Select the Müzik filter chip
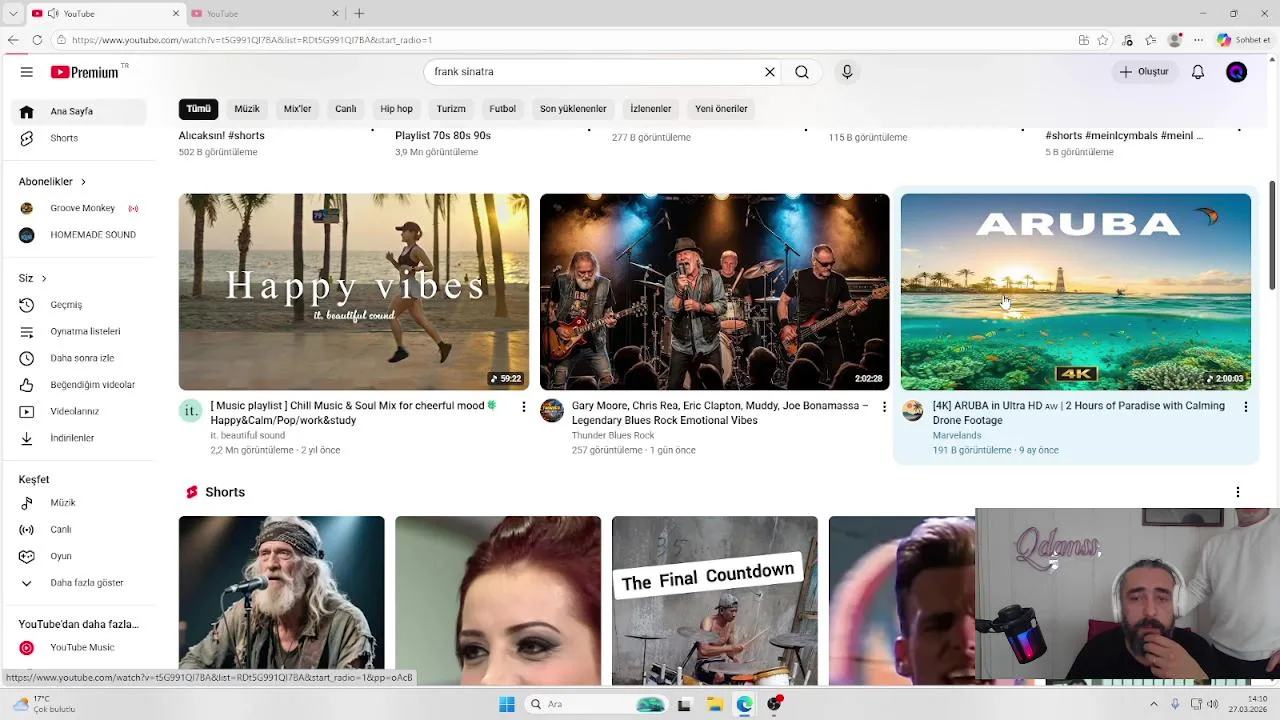The width and height of the screenshot is (1280, 720). (247, 109)
